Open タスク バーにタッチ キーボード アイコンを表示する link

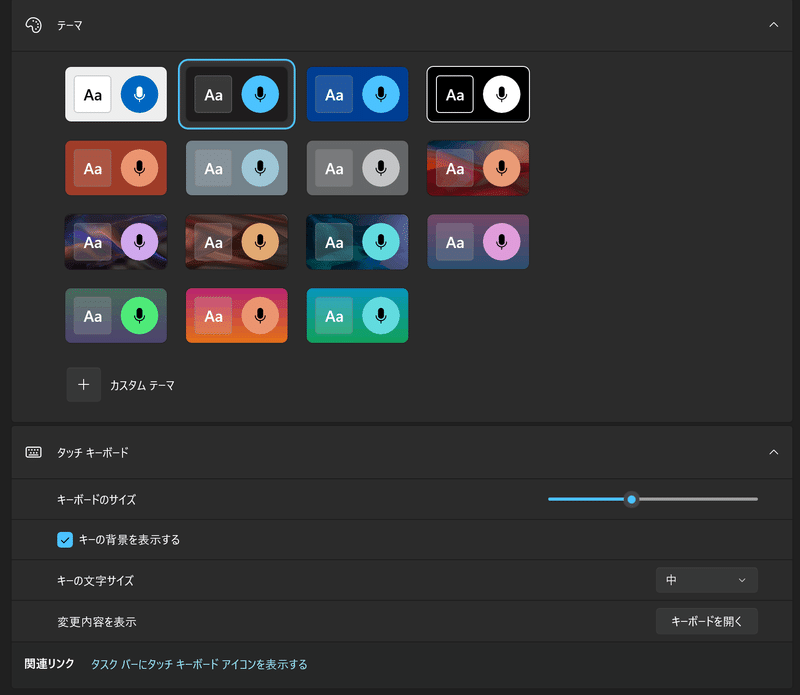199,664
